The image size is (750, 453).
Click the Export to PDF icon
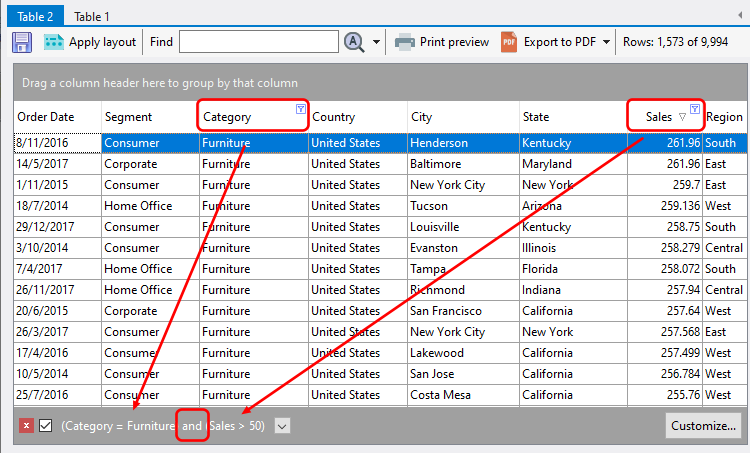pos(509,42)
